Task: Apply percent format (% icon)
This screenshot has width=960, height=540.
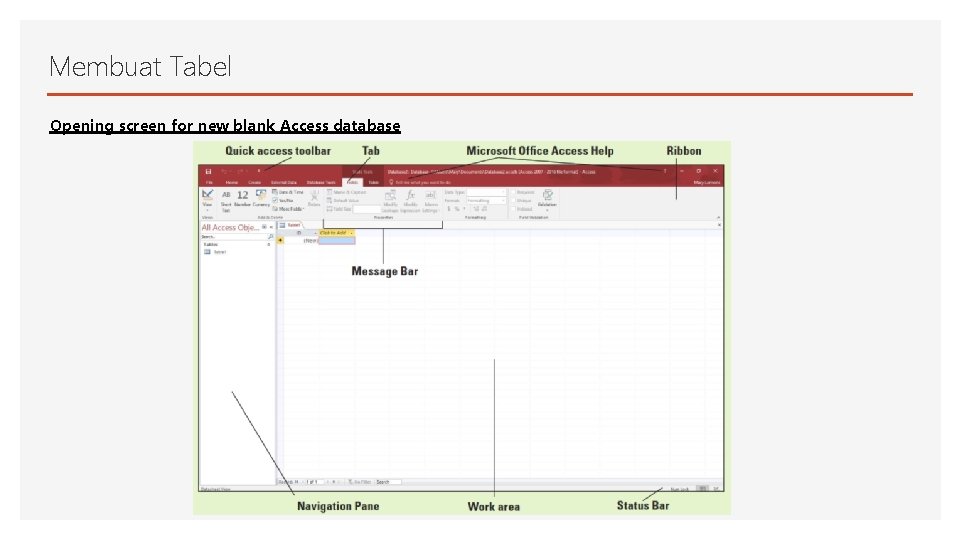Action: click(x=457, y=209)
